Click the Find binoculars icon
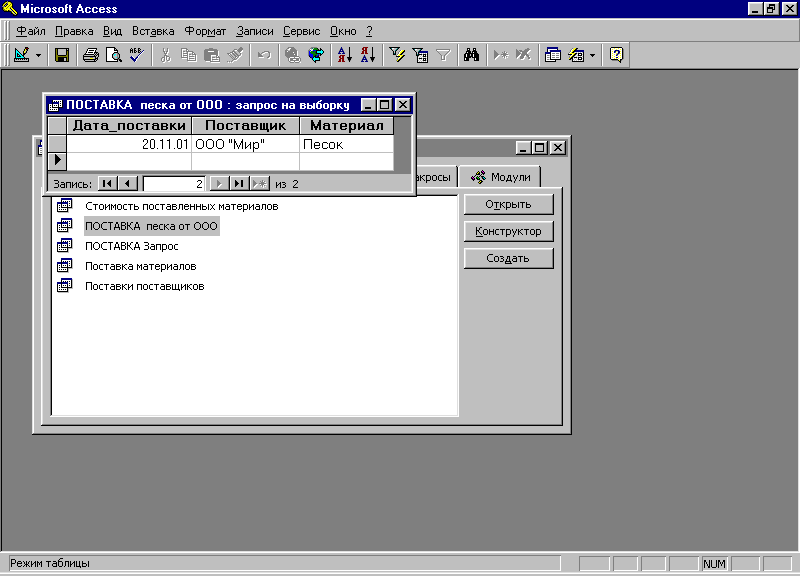This screenshot has width=800, height=576. click(x=471, y=55)
